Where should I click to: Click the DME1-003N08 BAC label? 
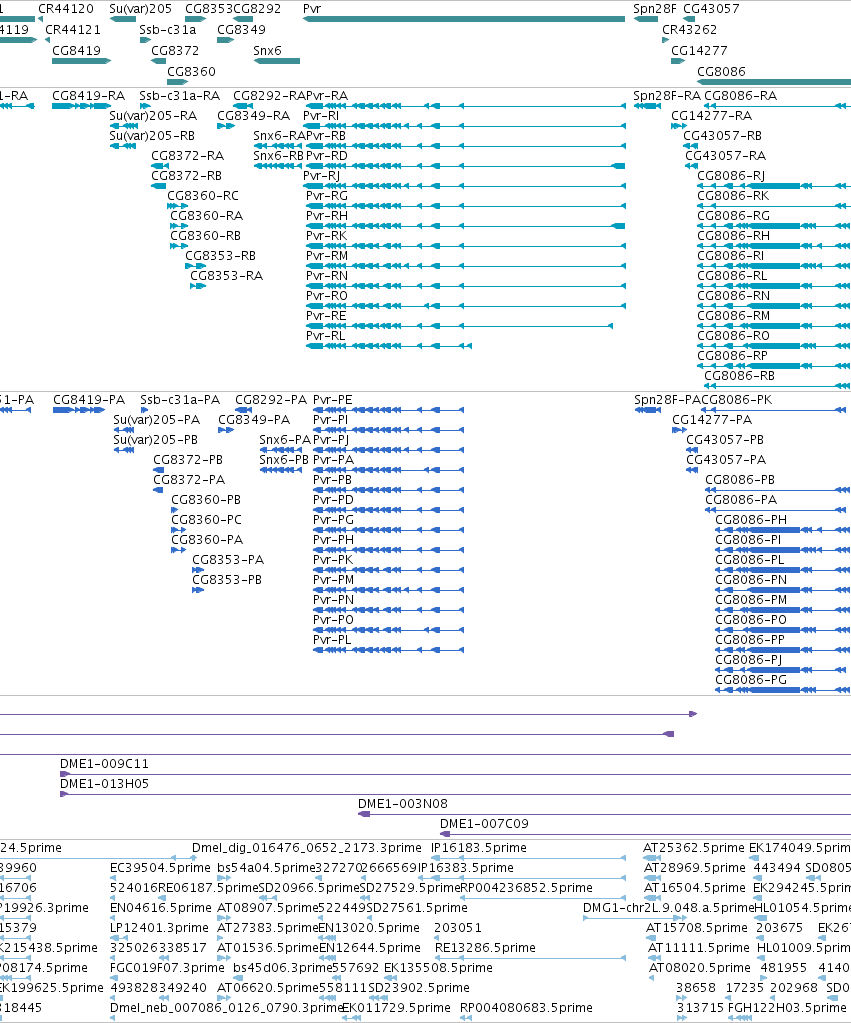[x=403, y=804]
